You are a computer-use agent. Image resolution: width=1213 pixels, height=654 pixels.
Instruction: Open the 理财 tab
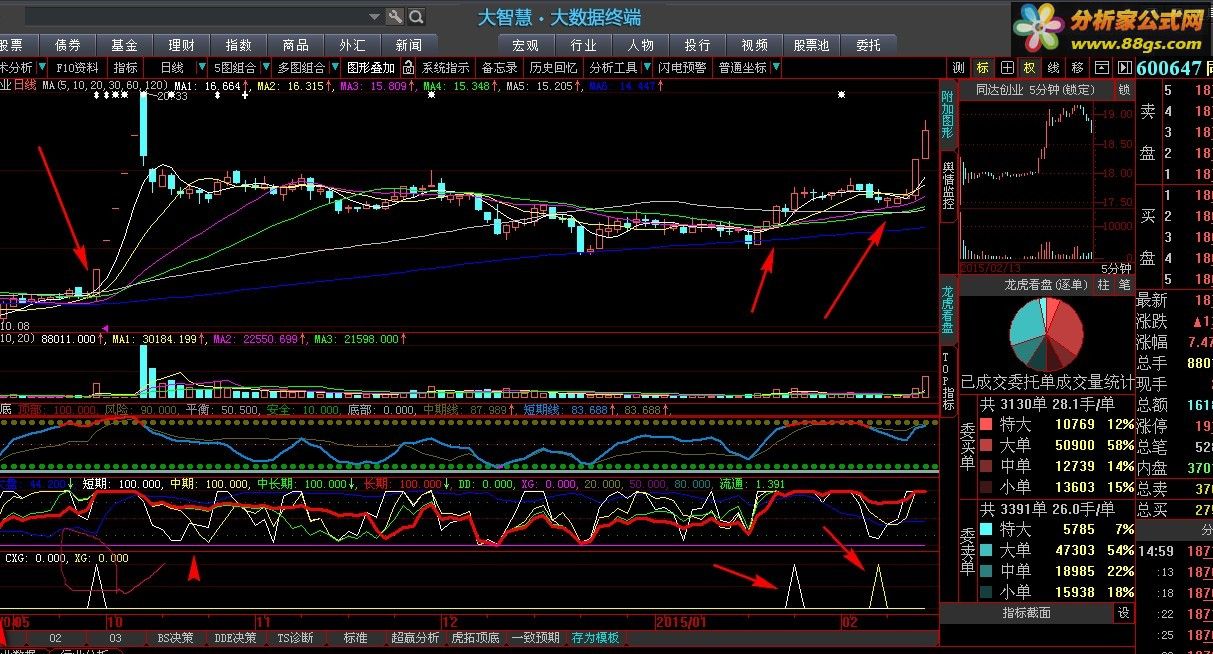(182, 45)
